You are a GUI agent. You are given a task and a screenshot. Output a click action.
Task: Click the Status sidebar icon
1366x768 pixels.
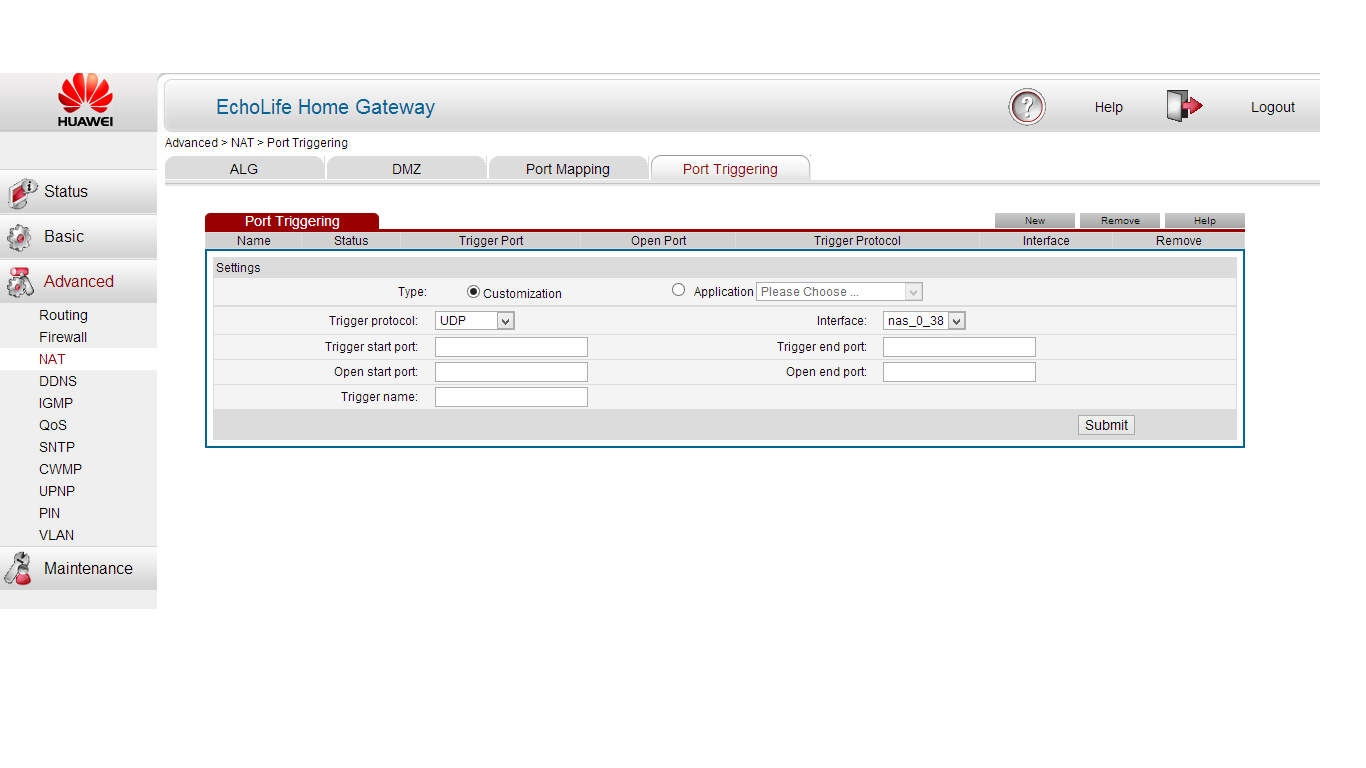point(22,192)
